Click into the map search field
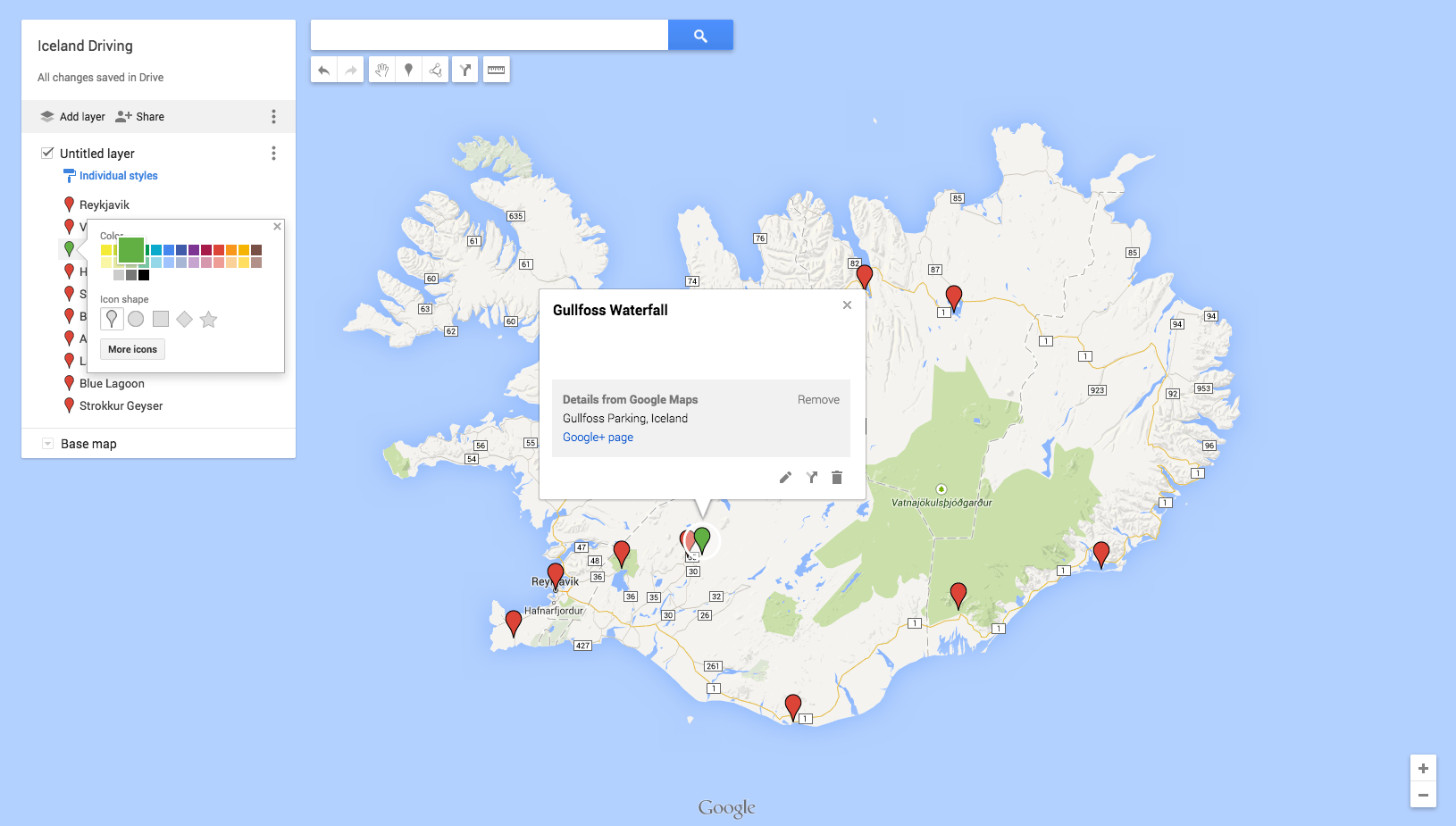The height and width of the screenshot is (826, 1456). [x=490, y=35]
